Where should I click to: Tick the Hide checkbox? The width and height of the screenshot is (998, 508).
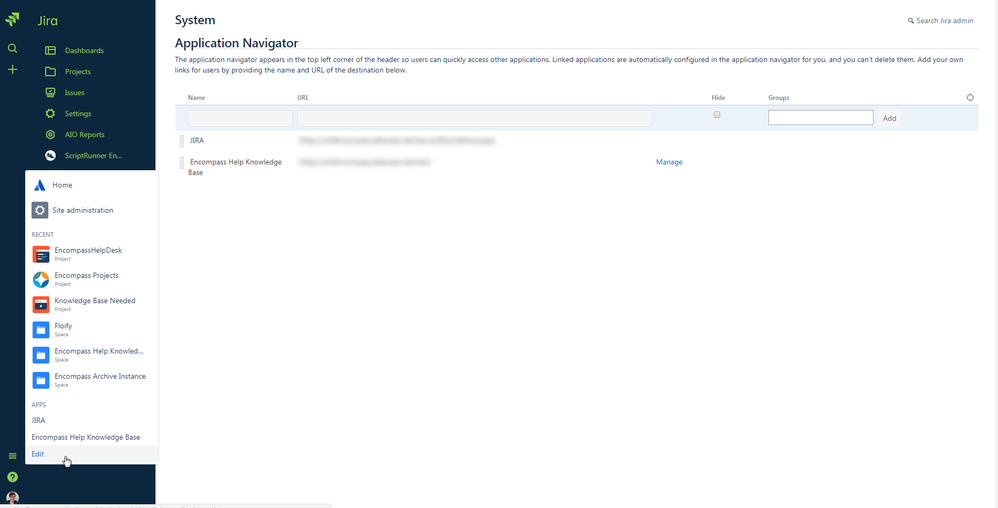pos(717,115)
